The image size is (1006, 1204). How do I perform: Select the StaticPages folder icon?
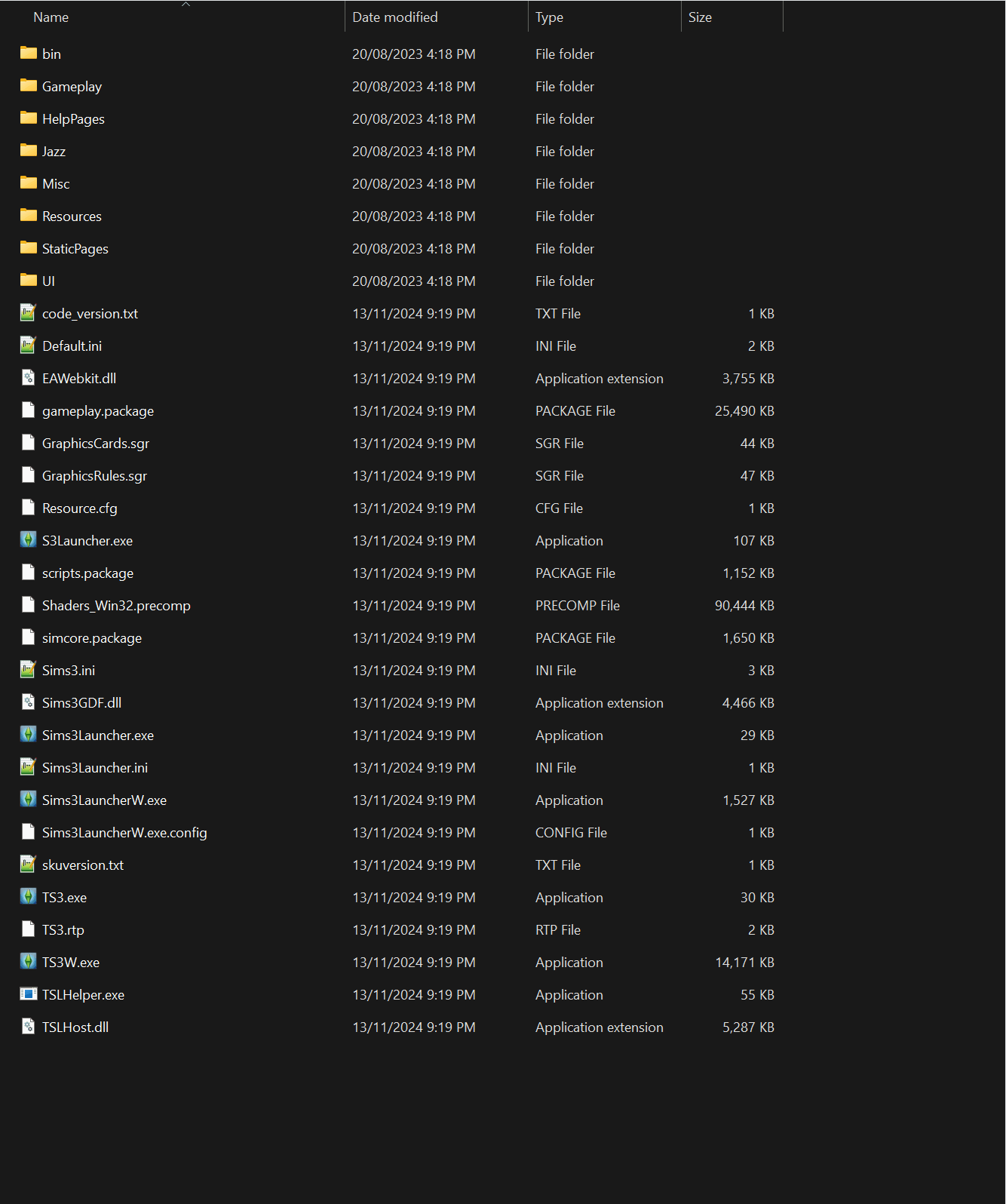29,247
